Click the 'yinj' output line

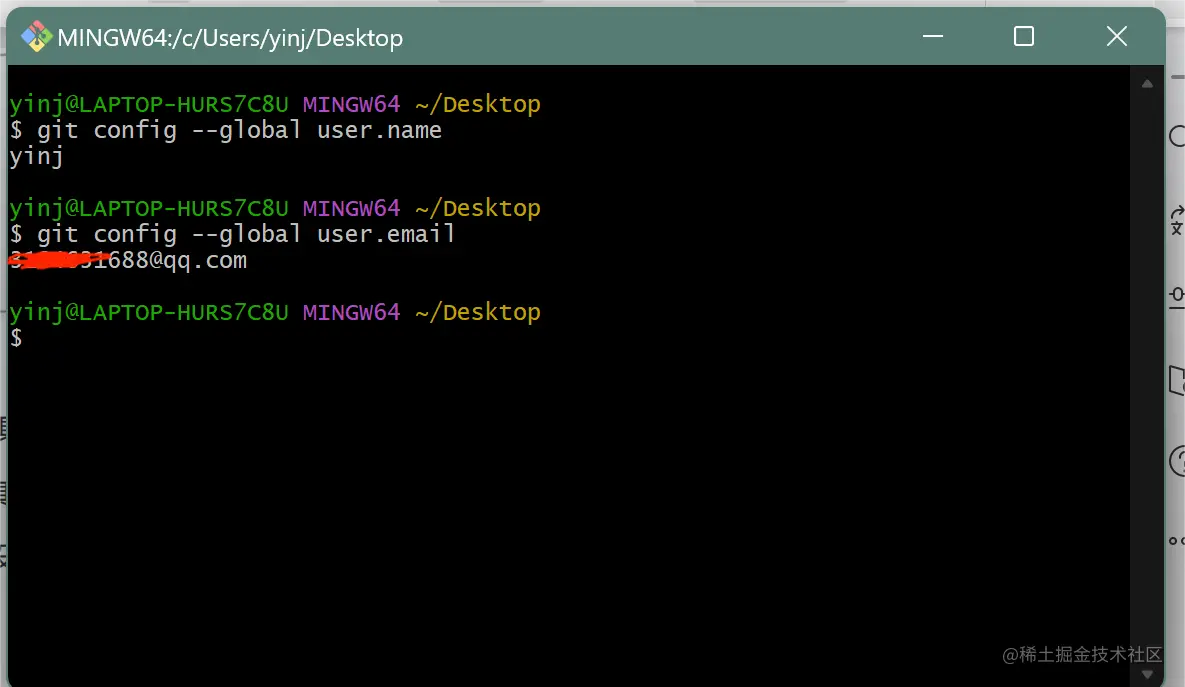(x=36, y=156)
